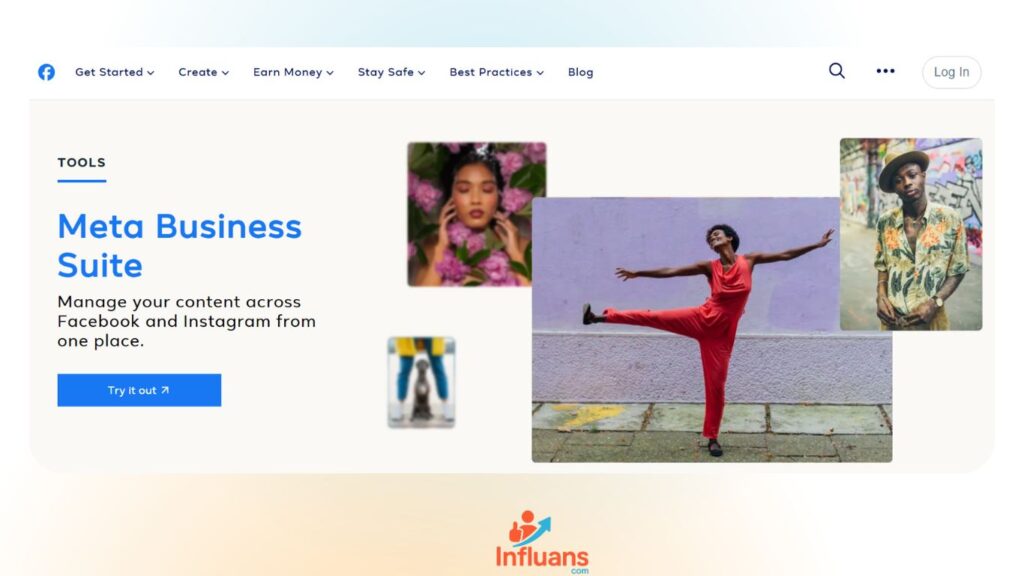Select the man in floral shirt photo

point(911,234)
